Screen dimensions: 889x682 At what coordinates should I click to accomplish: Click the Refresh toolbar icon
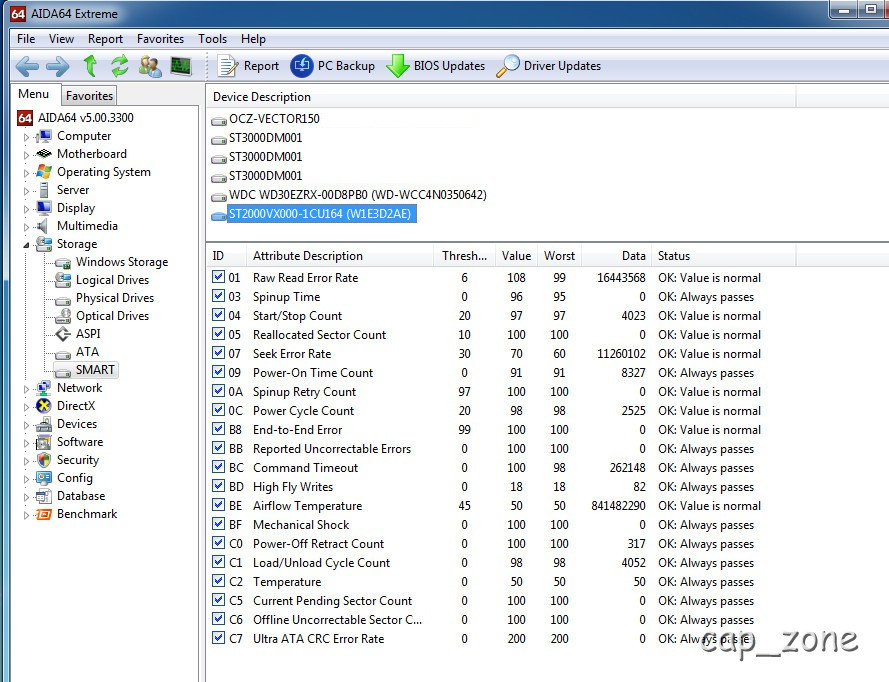[120, 66]
